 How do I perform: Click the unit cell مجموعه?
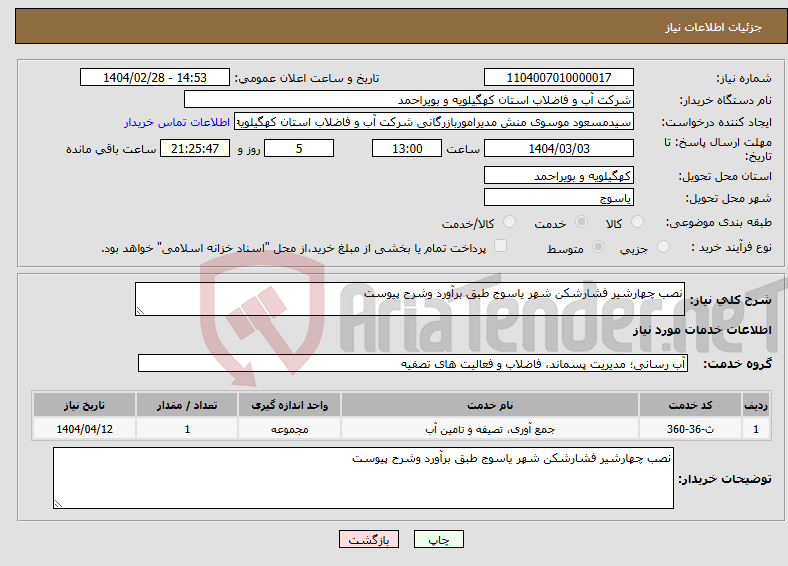pyautogui.click(x=289, y=429)
